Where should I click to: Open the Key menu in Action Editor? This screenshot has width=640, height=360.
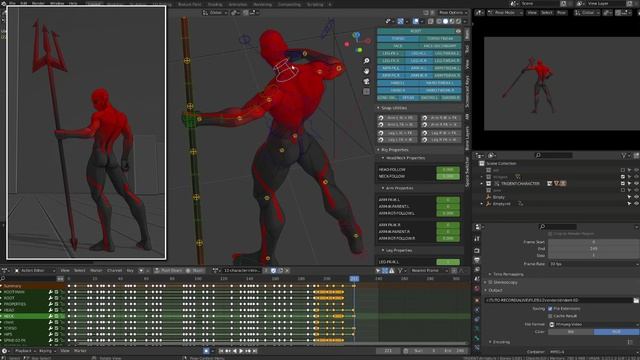pyautogui.click(x=130, y=271)
